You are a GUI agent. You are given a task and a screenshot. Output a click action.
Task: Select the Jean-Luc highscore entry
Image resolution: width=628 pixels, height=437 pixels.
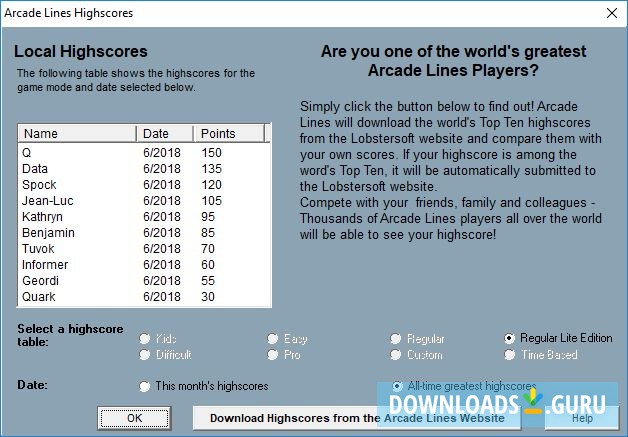pyautogui.click(x=144, y=201)
